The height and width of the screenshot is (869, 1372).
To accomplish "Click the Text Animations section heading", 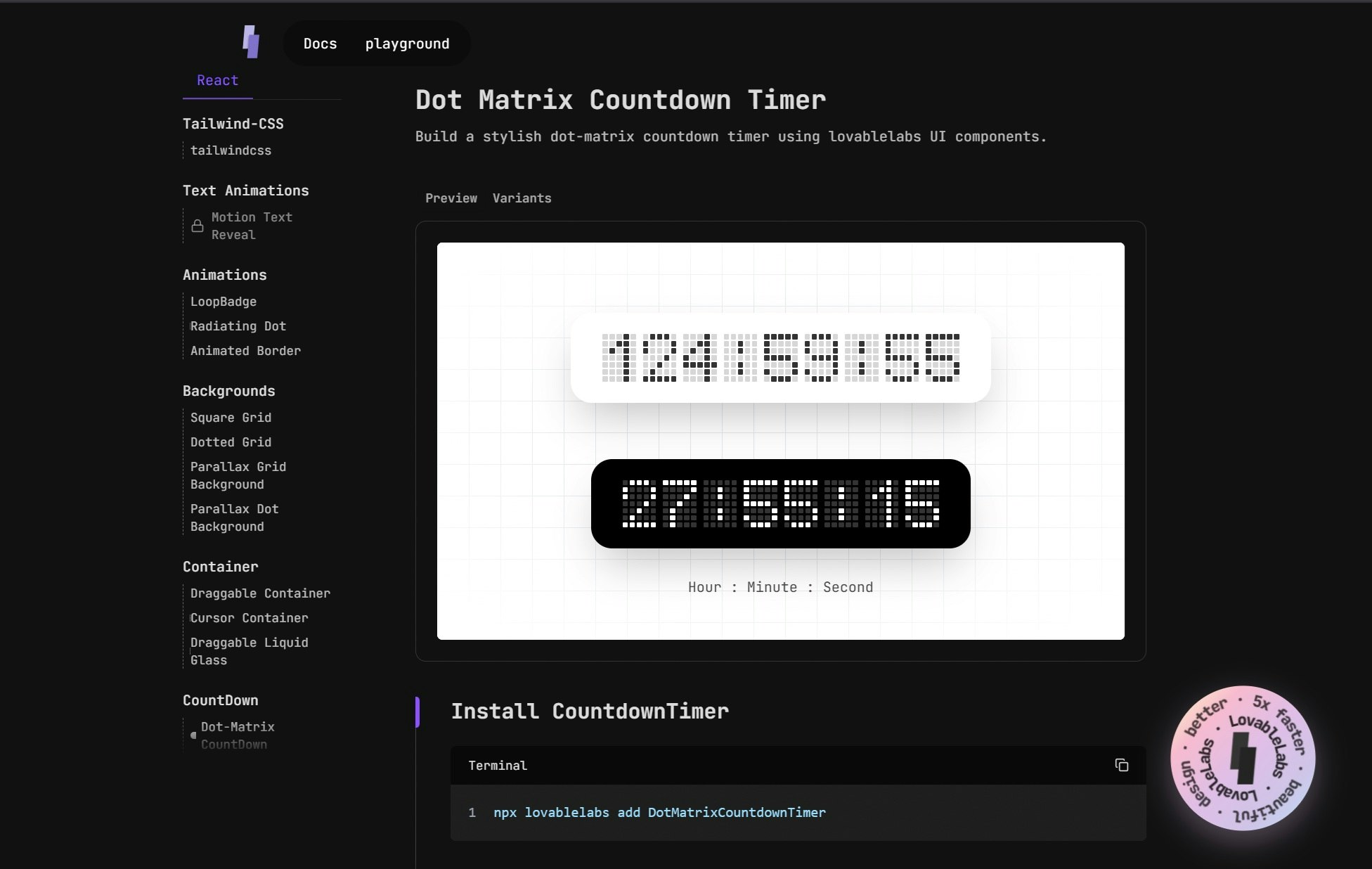I will pyautogui.click(x=246, y=191).
